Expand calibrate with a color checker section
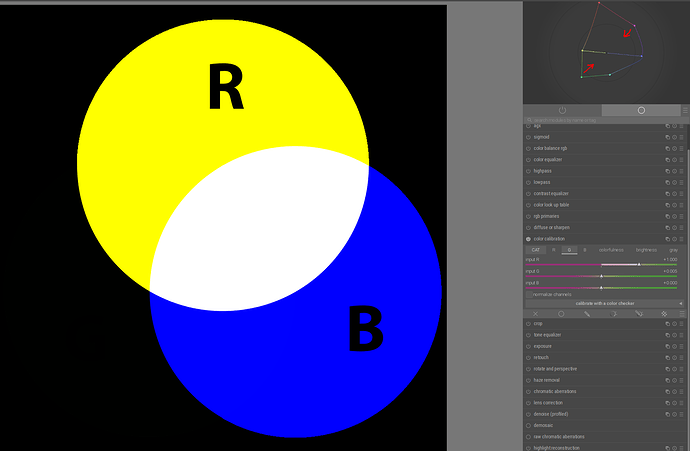This screenshot has width=690, height=451. click(604, 303)
